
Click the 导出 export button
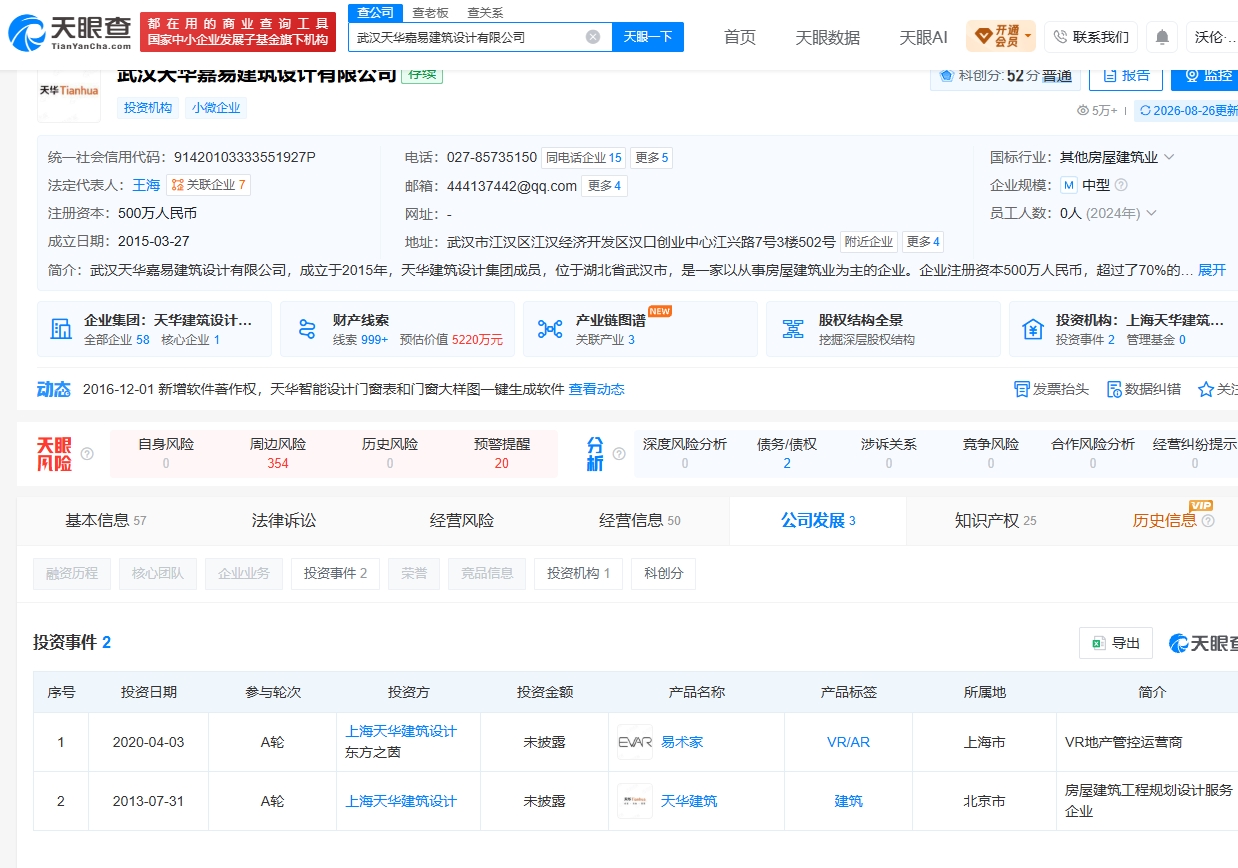pos(1115,643)
